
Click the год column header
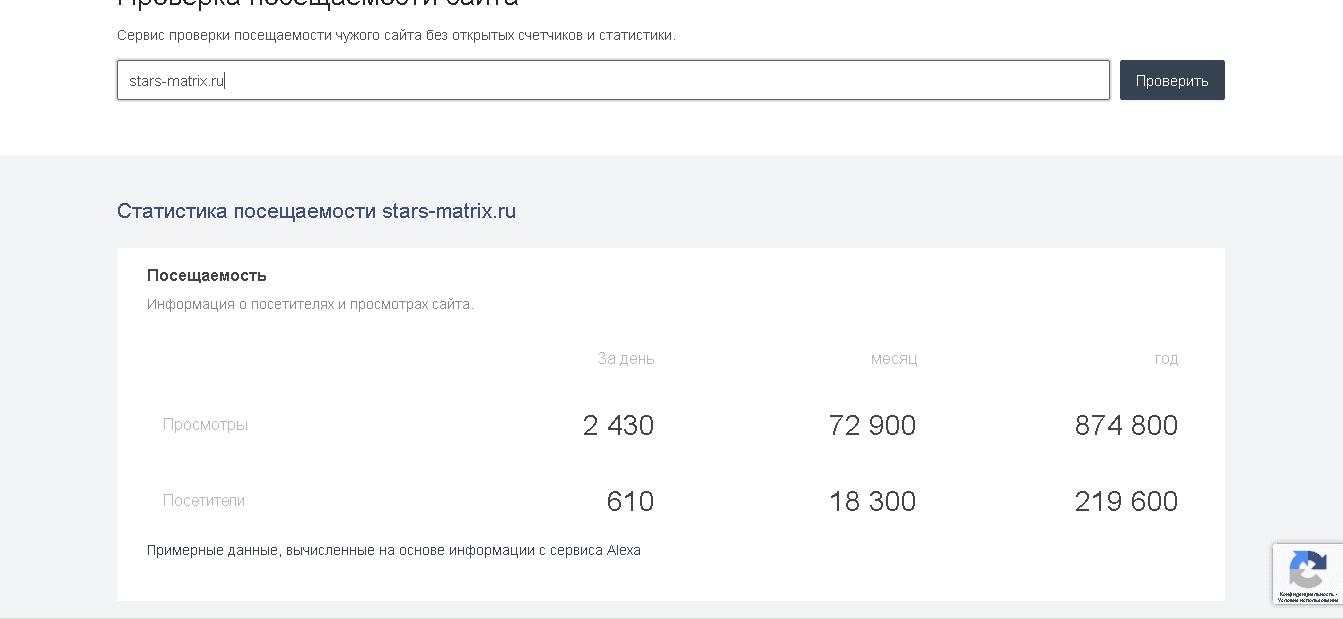coord(1166,358)
